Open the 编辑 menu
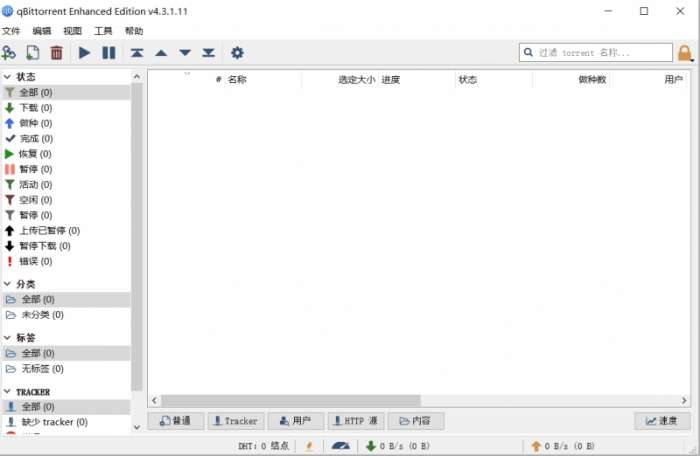 pyautogui.click(x=42, y=31)
